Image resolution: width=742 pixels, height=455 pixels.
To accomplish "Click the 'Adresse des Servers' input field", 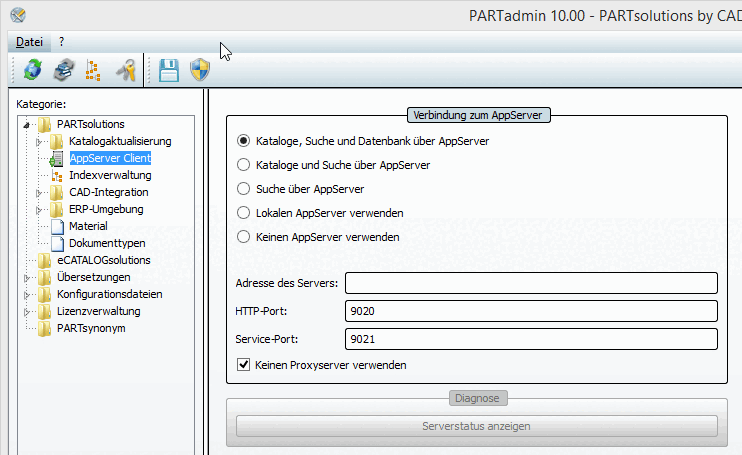I will 531,284.
